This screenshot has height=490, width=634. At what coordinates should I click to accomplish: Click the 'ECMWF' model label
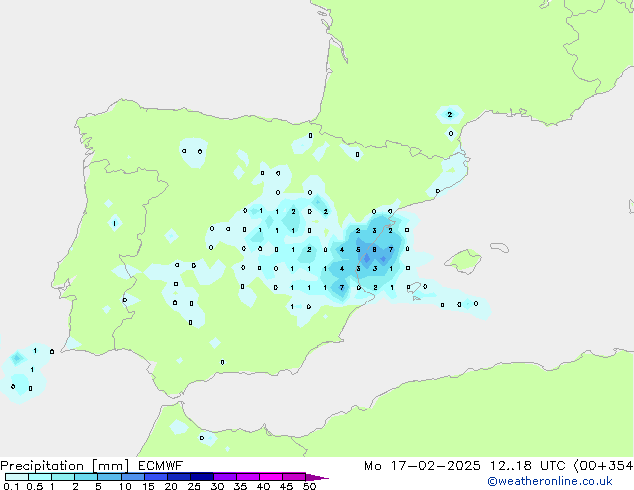161,466
